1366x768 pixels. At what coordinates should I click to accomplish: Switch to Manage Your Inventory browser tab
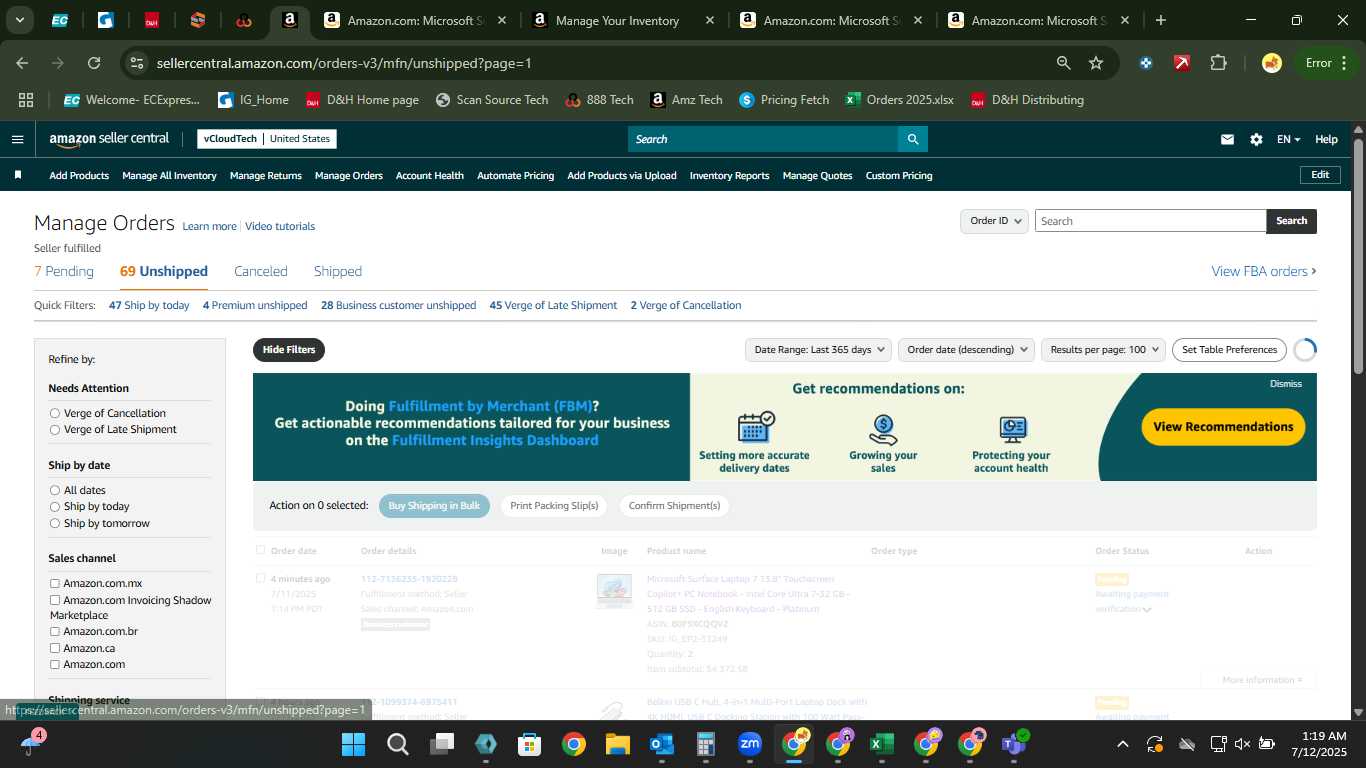617,20
